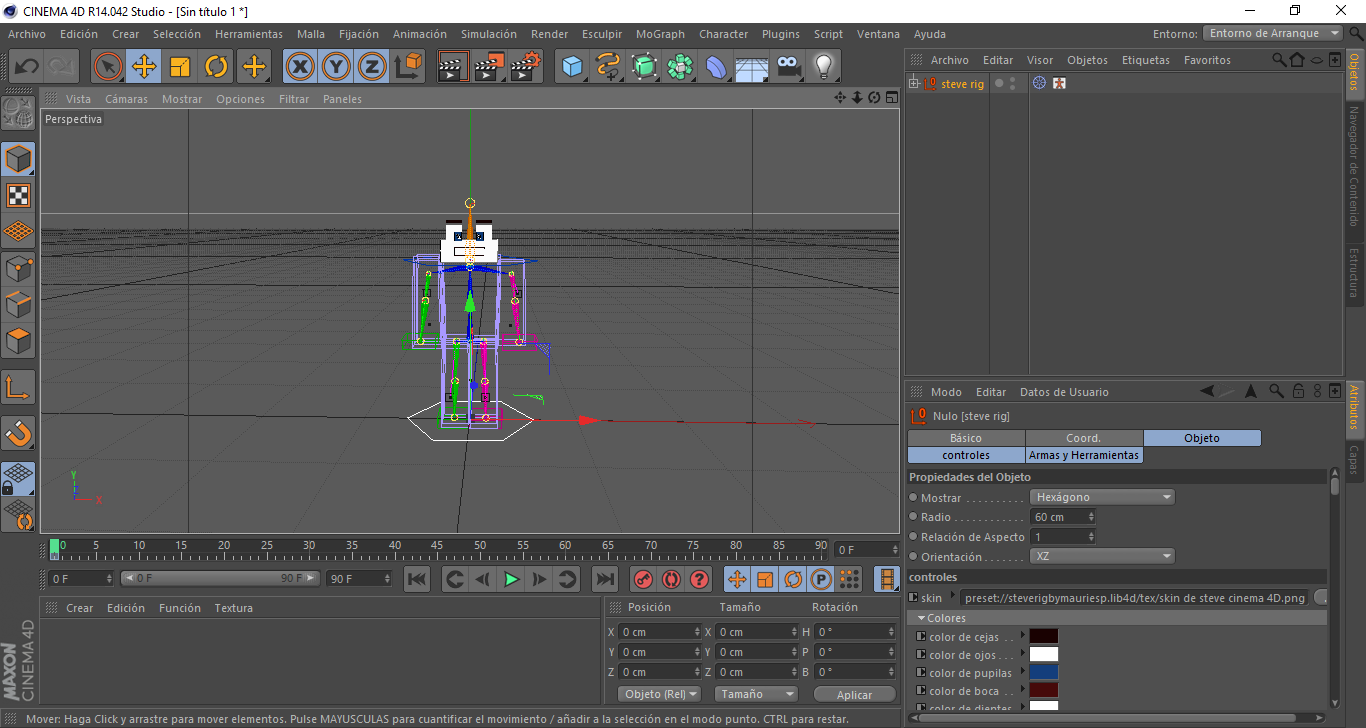The height and width of the screenshot is (728, 1366).
Task: Switch to the Coord. tab
Action: 1084,438
